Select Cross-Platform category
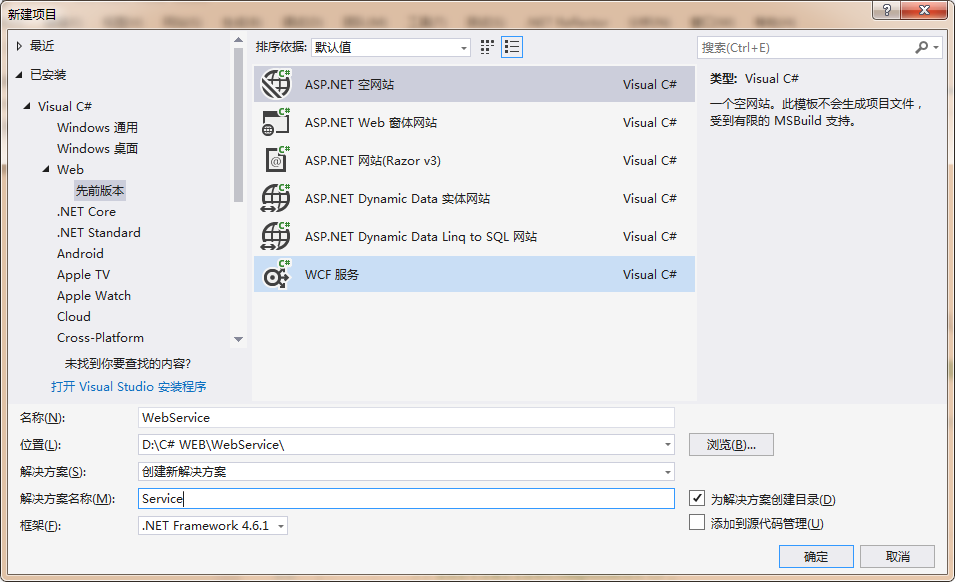The width and height of the screenshot is (955, 582). coord(100,337)
